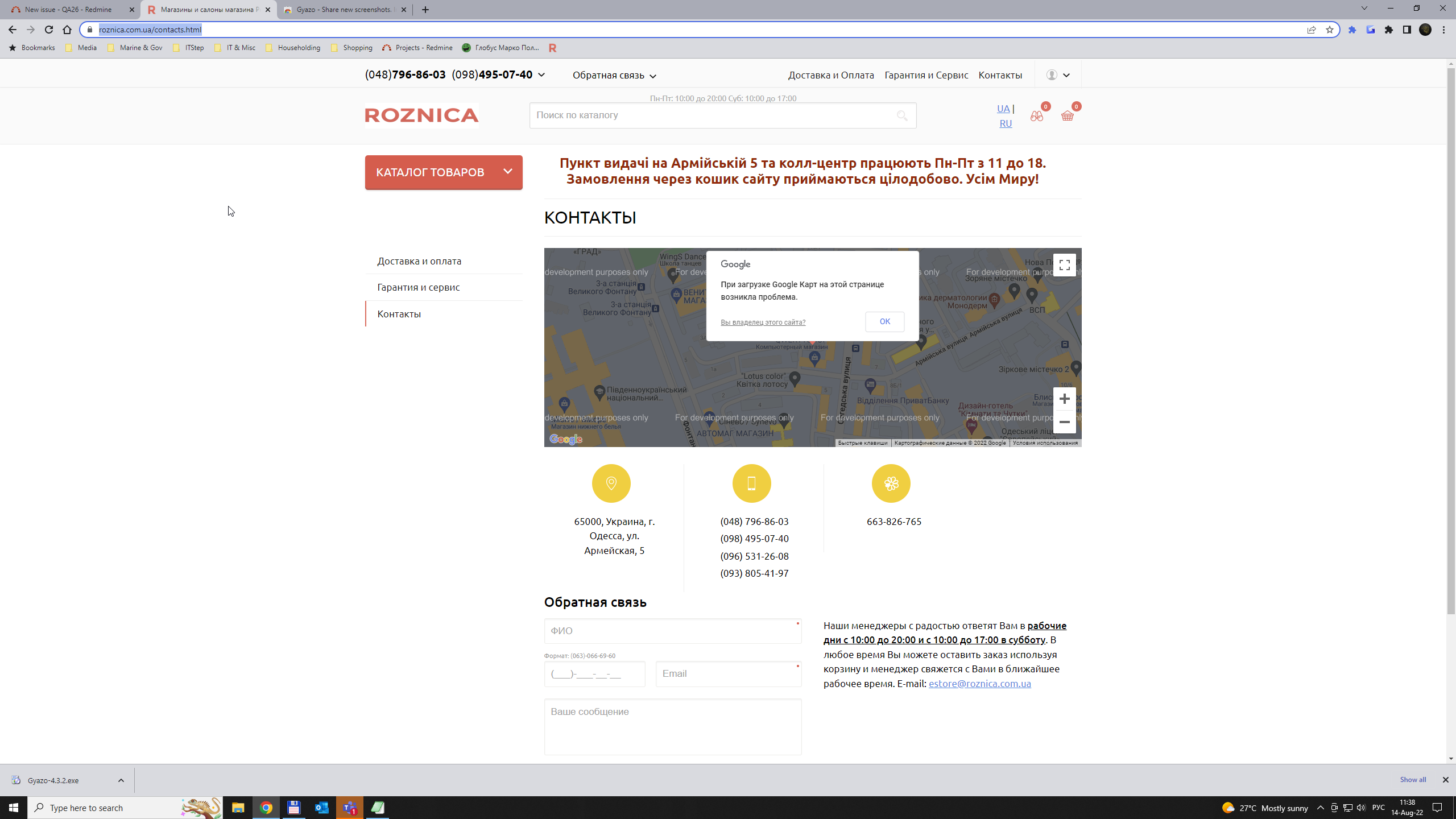Switch site language to RU
This screenshot has width=1456, height=819.
click(x=1005, y=123)
